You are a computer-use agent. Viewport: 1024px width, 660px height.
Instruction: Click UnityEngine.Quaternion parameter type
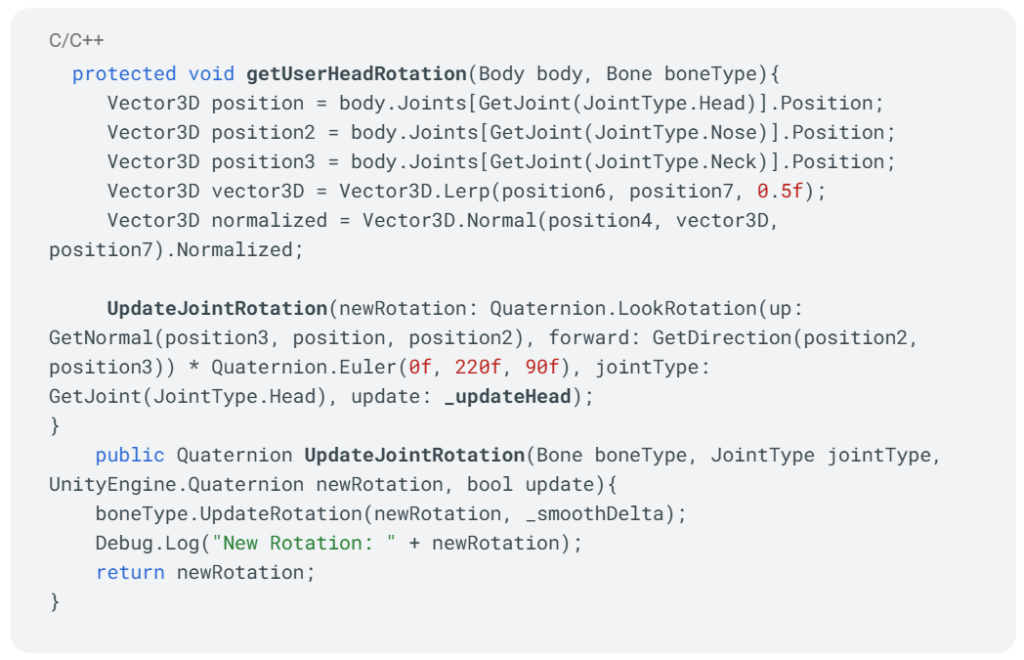tap(176, 484)
